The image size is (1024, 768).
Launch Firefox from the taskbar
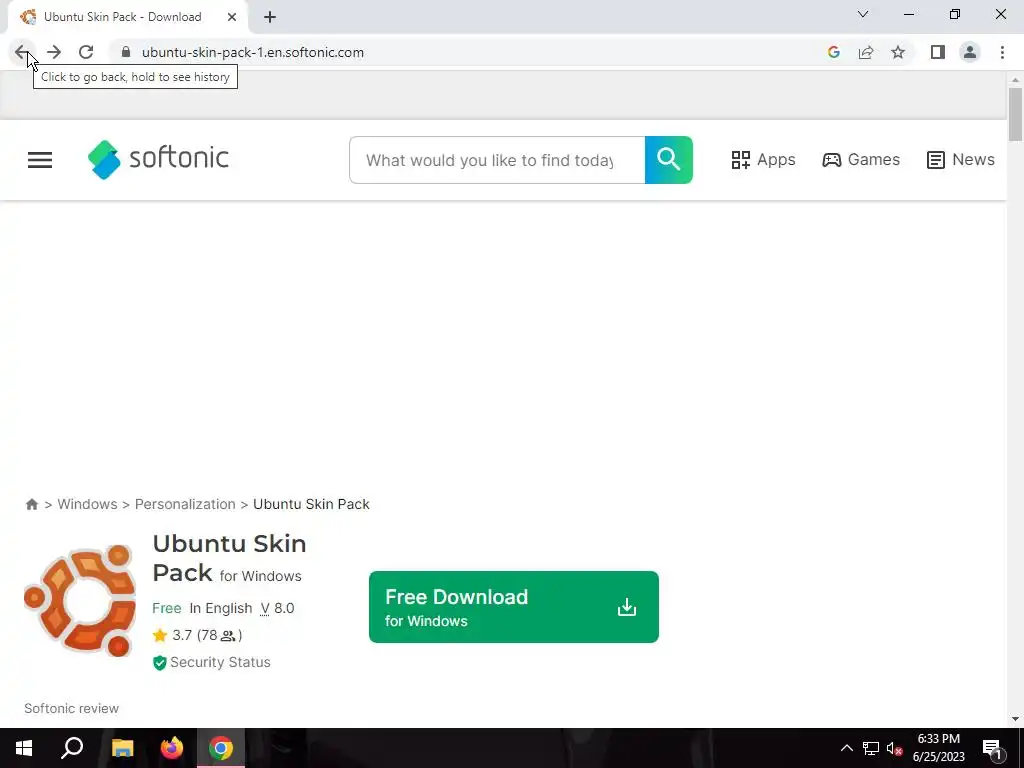[x=172, y=748]
